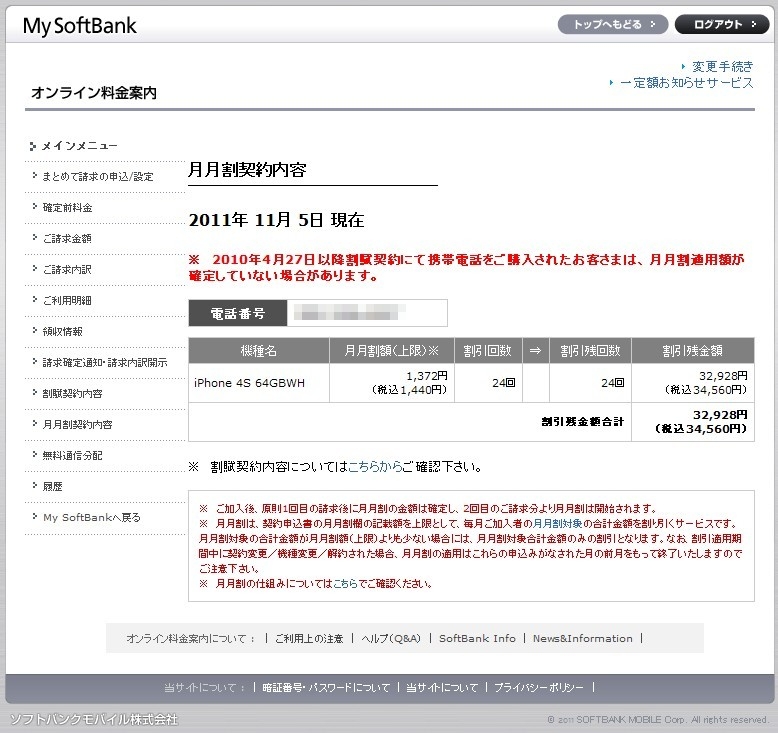Click the My SoftBank logo
The width and height of the screenshot is (778, 733).
pos(80,26)
